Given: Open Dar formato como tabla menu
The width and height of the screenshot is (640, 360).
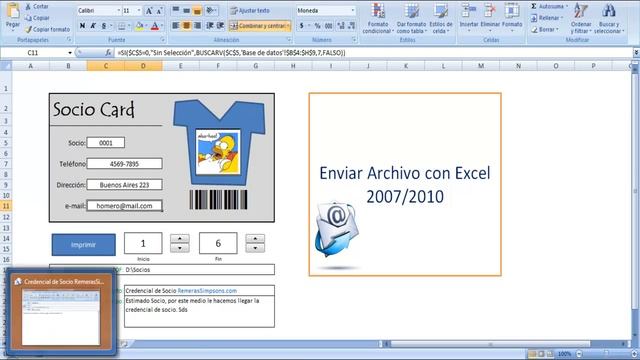Looking at the screenshot, I should 411,18.
